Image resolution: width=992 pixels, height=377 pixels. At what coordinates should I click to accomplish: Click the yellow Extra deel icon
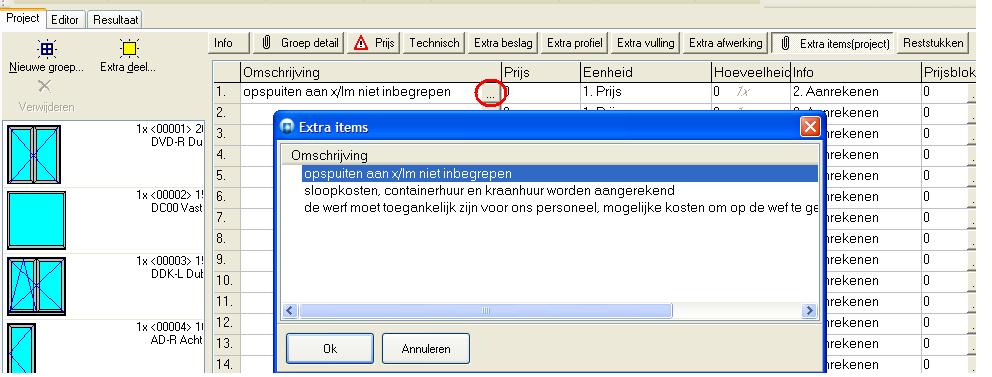click(x=129, y=49)
